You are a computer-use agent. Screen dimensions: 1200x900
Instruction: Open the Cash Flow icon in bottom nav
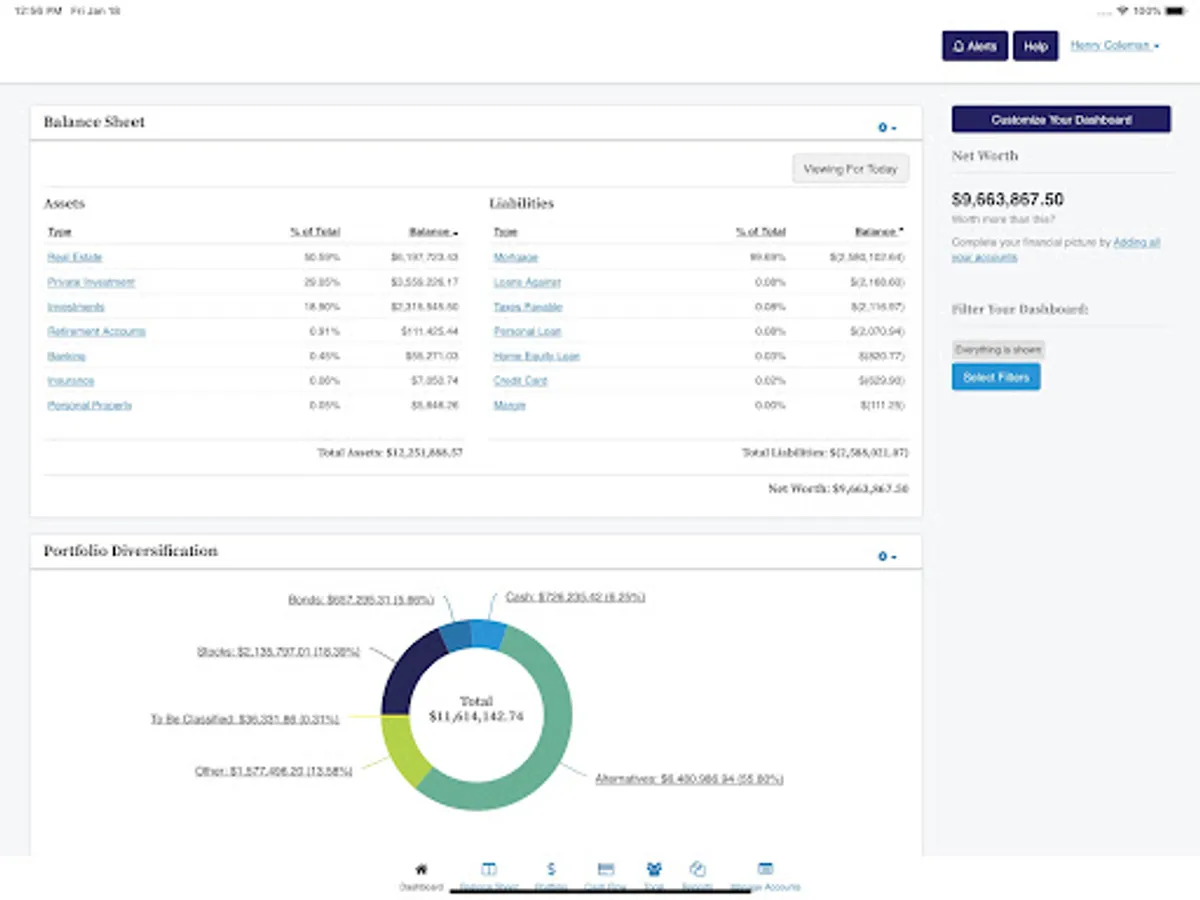(x=604, y=868)
